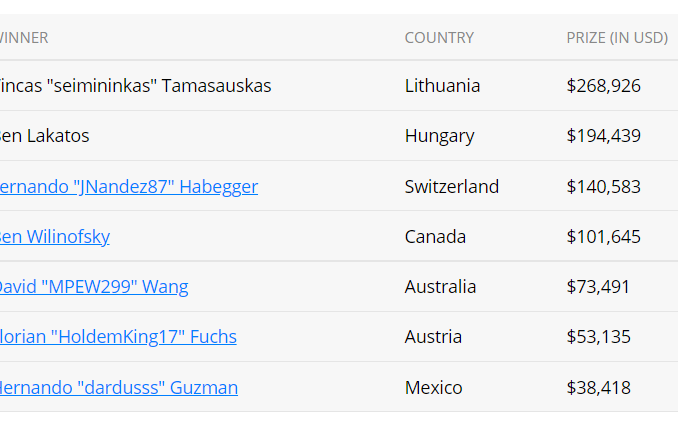678x429 pixels.
Task: Click the Australia country cell
Action: click(440, 286)
